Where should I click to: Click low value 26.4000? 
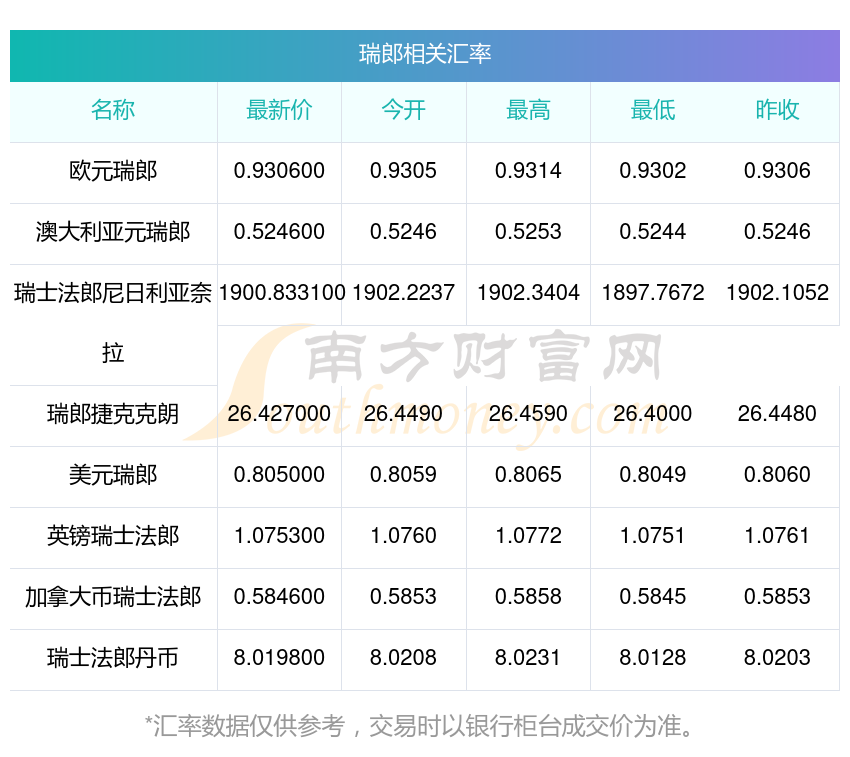click(x=653, y=414)
